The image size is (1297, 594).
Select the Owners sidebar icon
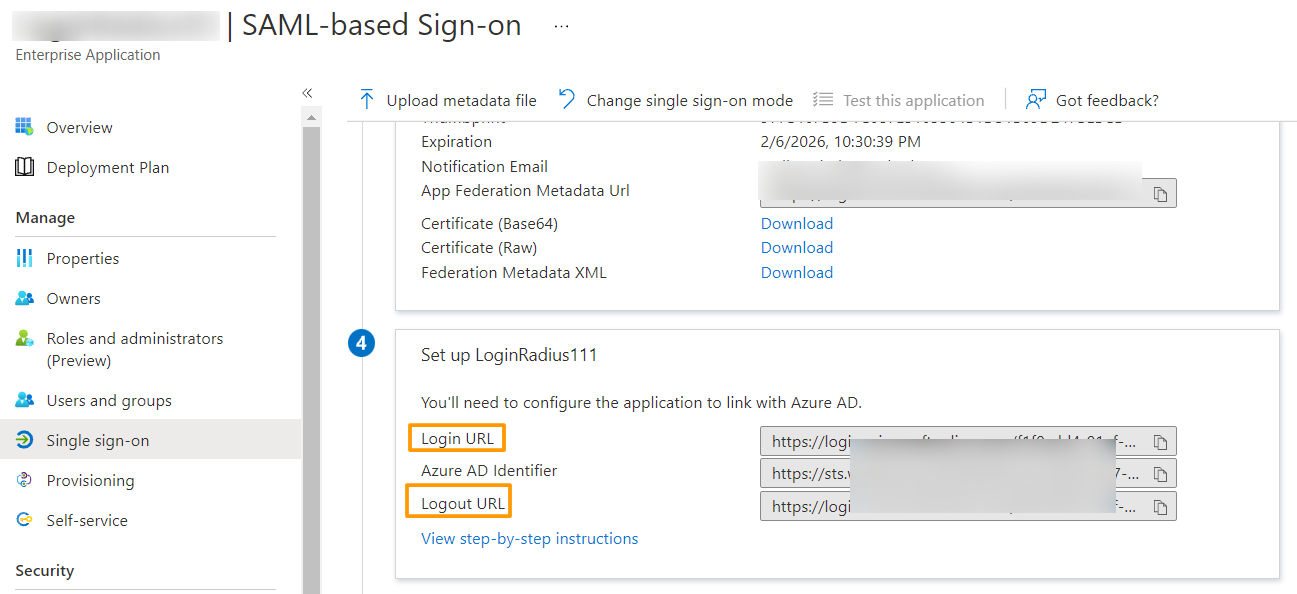click(x=24, y=298)
